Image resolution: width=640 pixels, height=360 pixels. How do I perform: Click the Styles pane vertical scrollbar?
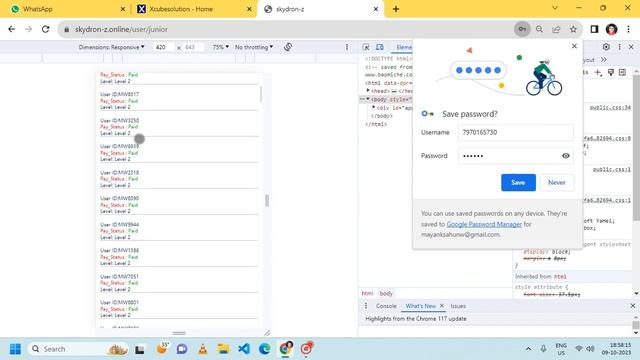(636, 147)
